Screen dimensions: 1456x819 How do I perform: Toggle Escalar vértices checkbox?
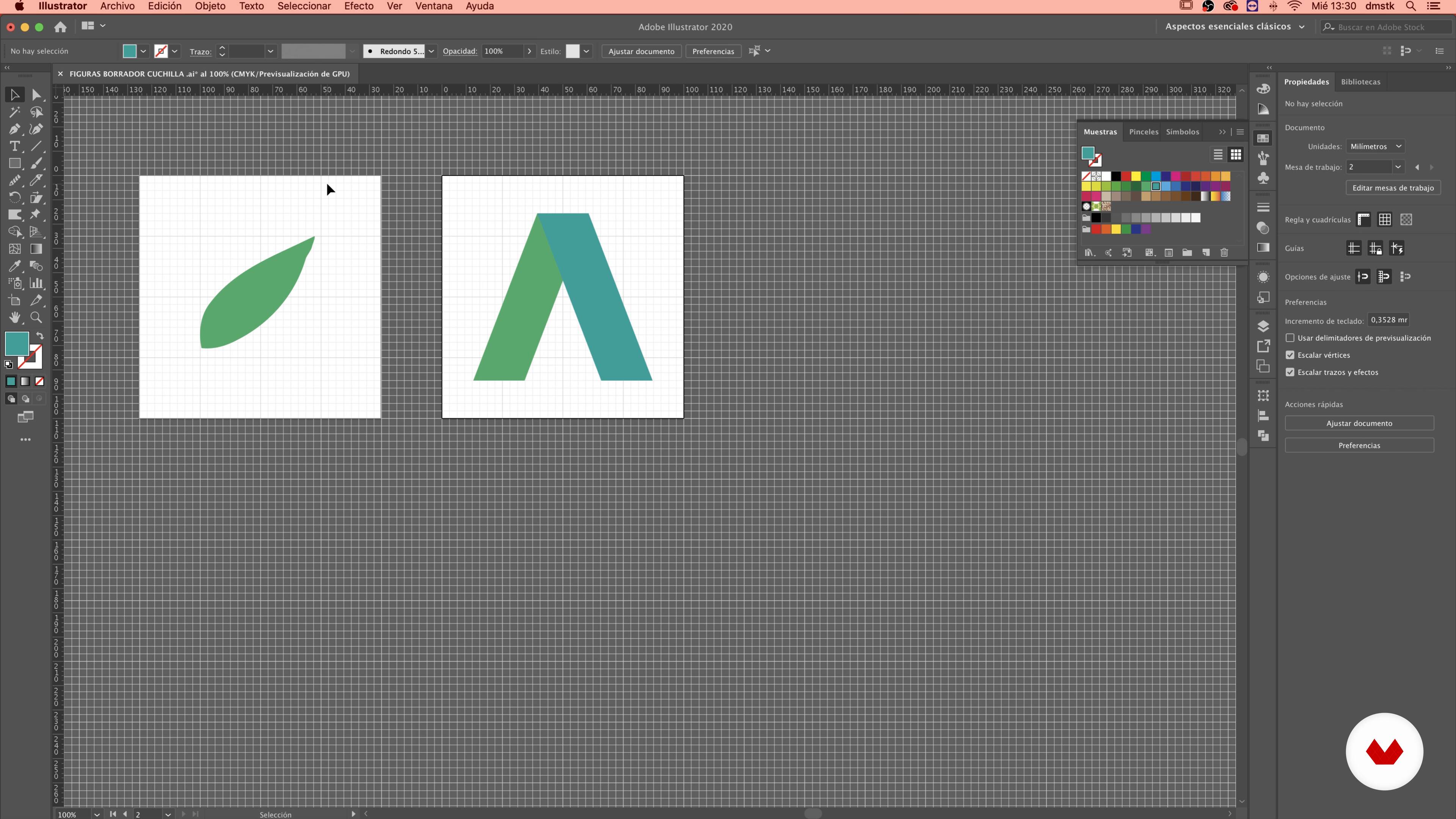[1290, 355]
